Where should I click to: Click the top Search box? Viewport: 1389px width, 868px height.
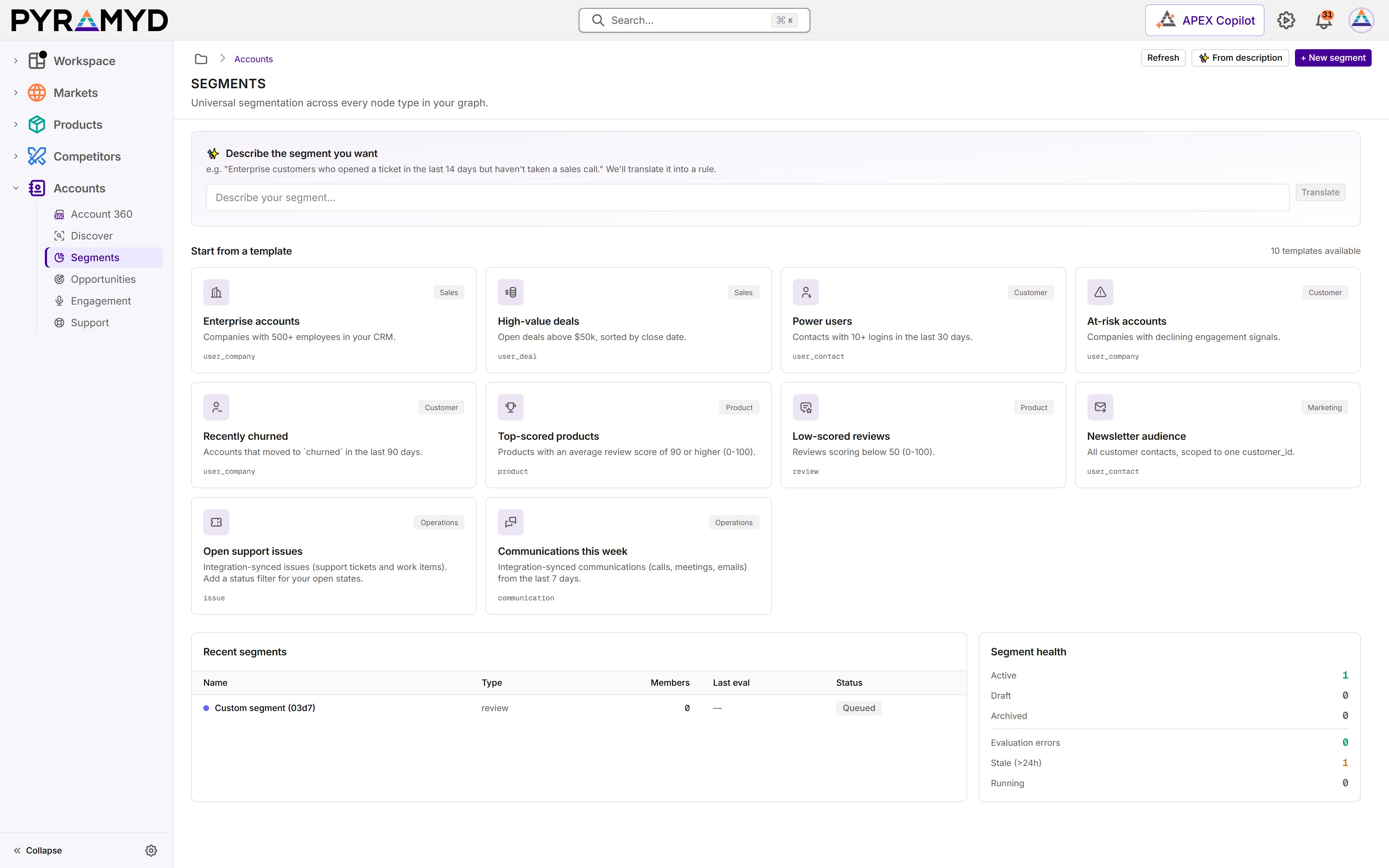tap(694, 20)
